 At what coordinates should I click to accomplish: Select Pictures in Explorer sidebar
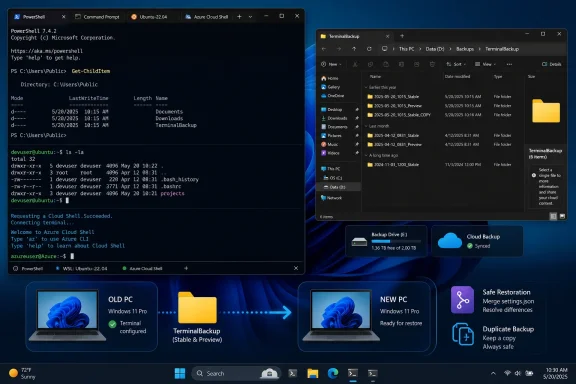331,136
